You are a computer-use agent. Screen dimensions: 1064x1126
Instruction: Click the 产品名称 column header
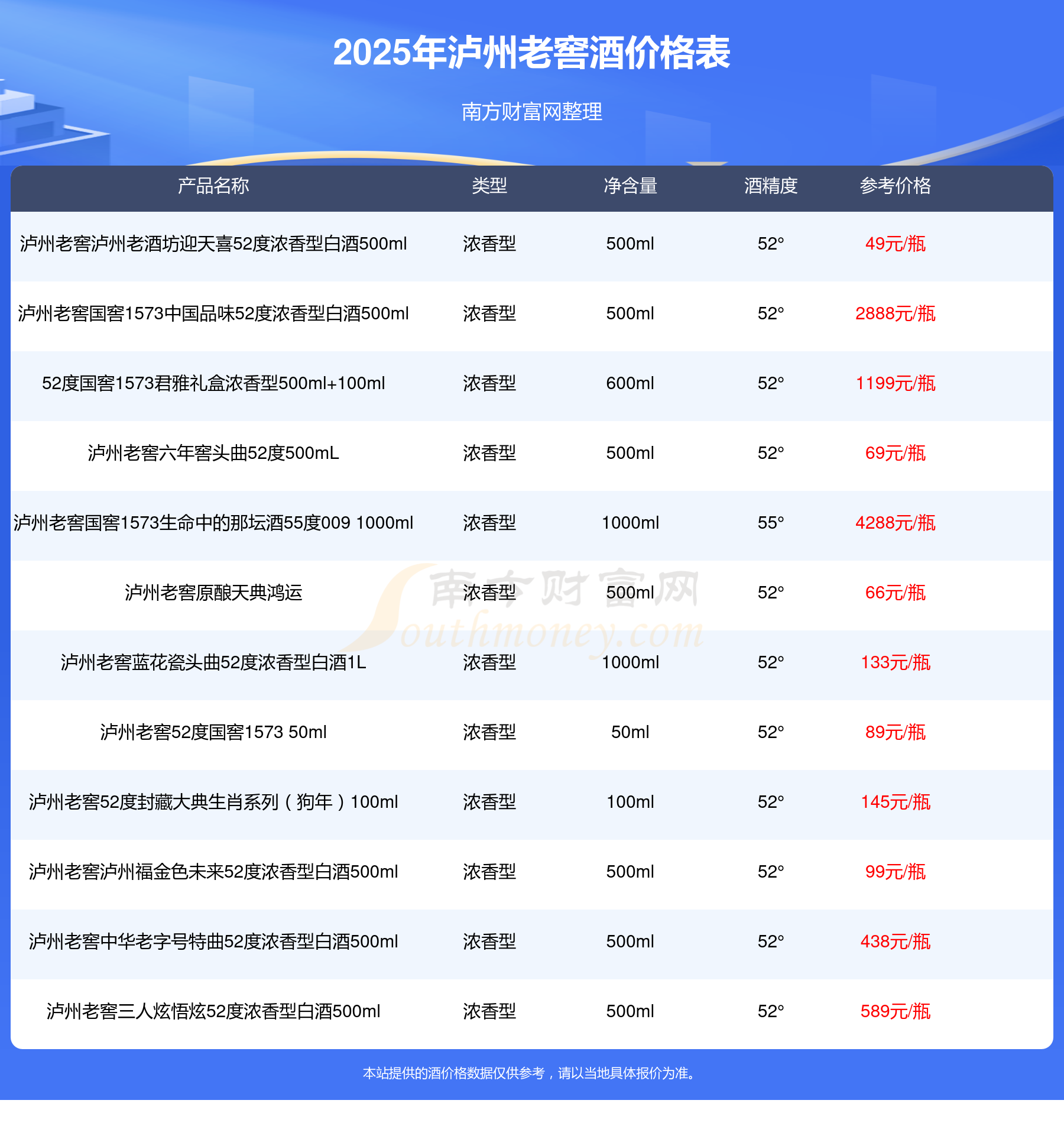tap(213, 186)
